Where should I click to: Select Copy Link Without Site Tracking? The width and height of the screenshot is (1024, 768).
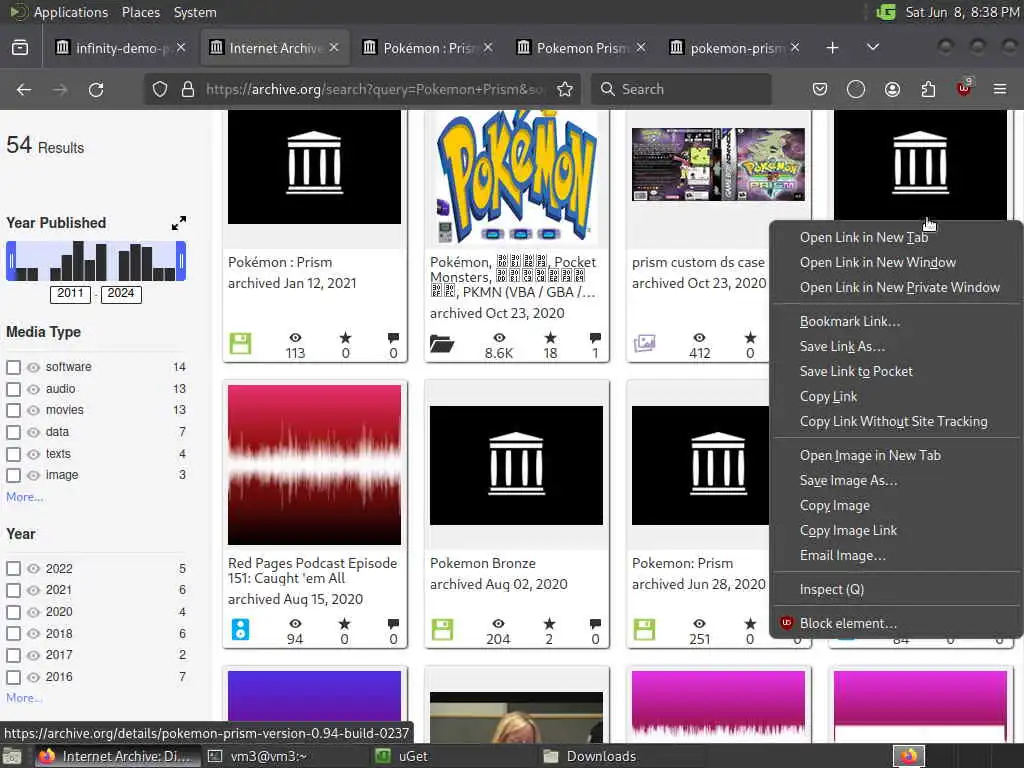coord(893,422)
